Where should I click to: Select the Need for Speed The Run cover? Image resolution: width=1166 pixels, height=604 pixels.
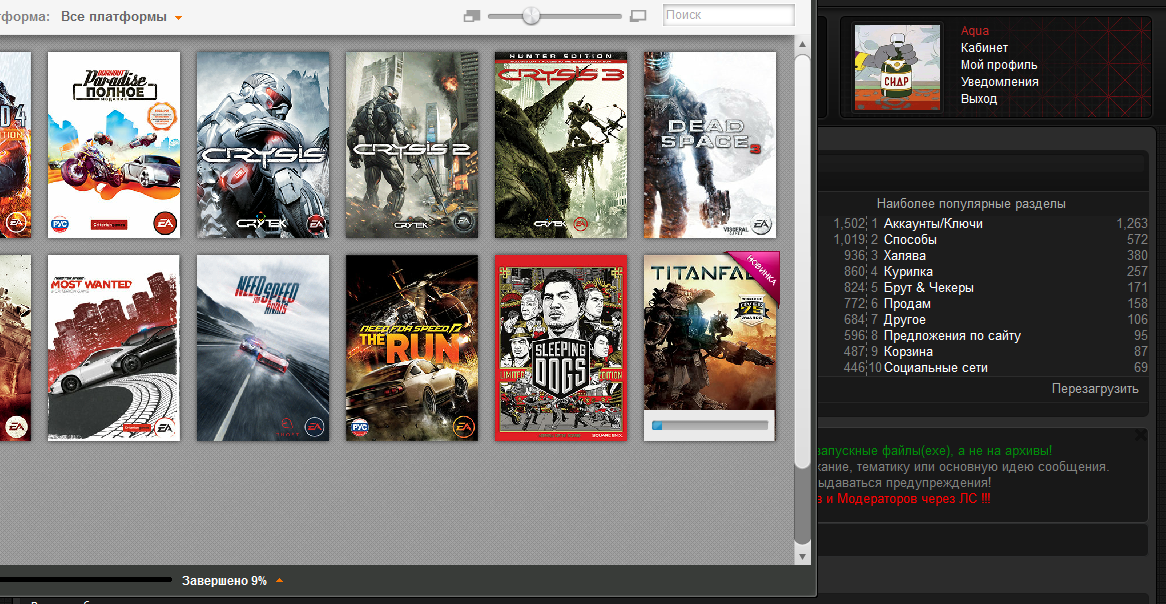click(x=412, y=348)
